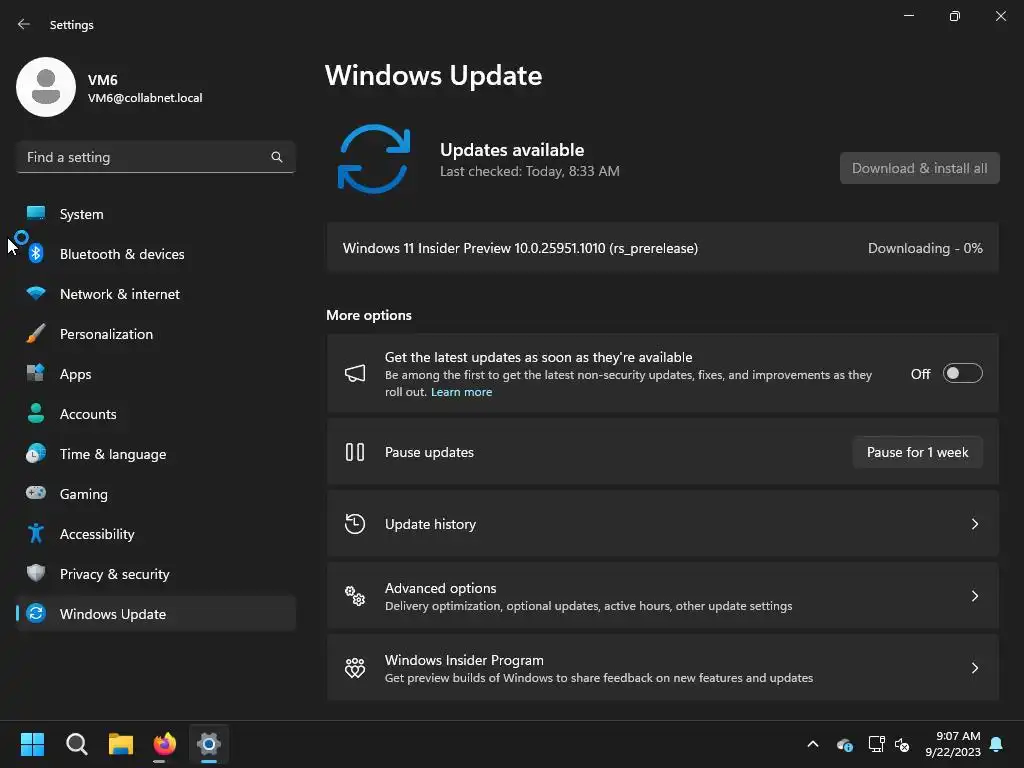Click the Accessibility figure icon
Image resolution: width=1024 pixels, height=768 pixels.
tap(36, 534)
